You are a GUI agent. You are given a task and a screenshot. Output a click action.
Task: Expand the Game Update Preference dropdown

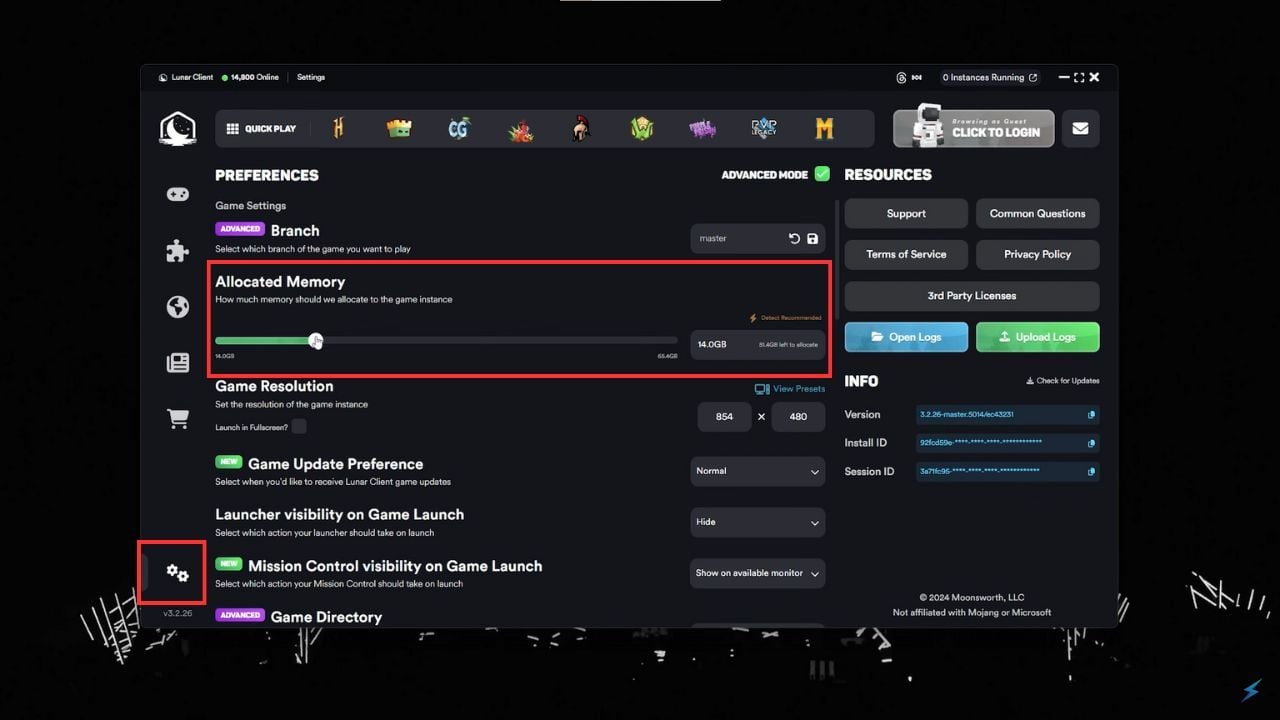coord(757,471)
